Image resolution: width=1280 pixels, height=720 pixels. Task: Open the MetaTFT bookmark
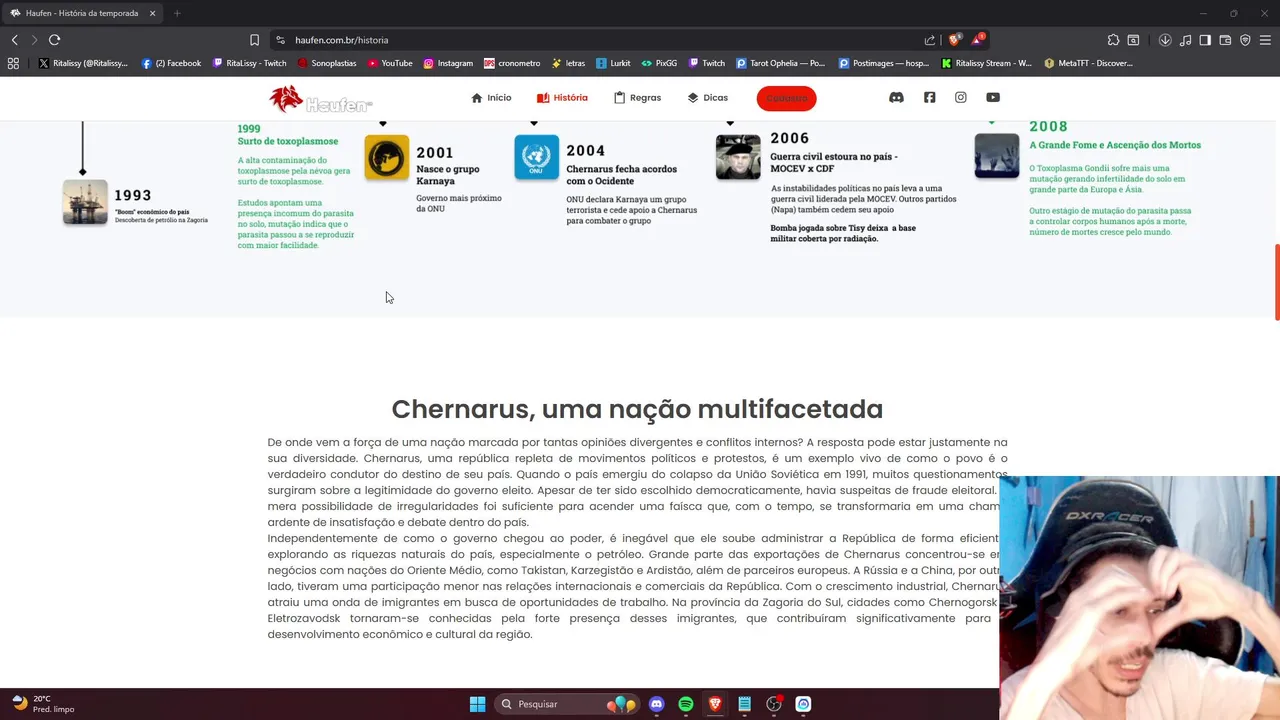click(x=1088, y=63)
